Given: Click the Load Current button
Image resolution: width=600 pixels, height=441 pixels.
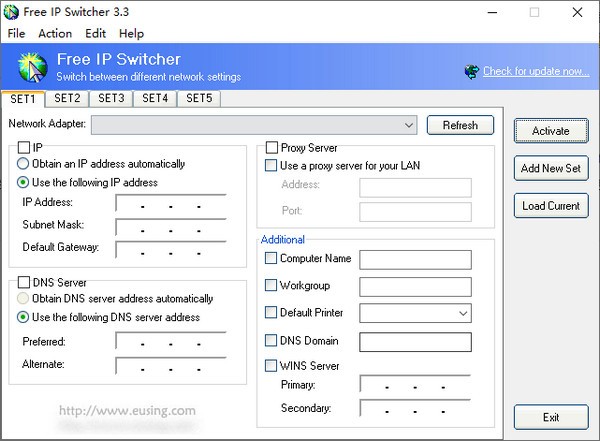Looking at the screenshot, I should [x=551, y=206].
